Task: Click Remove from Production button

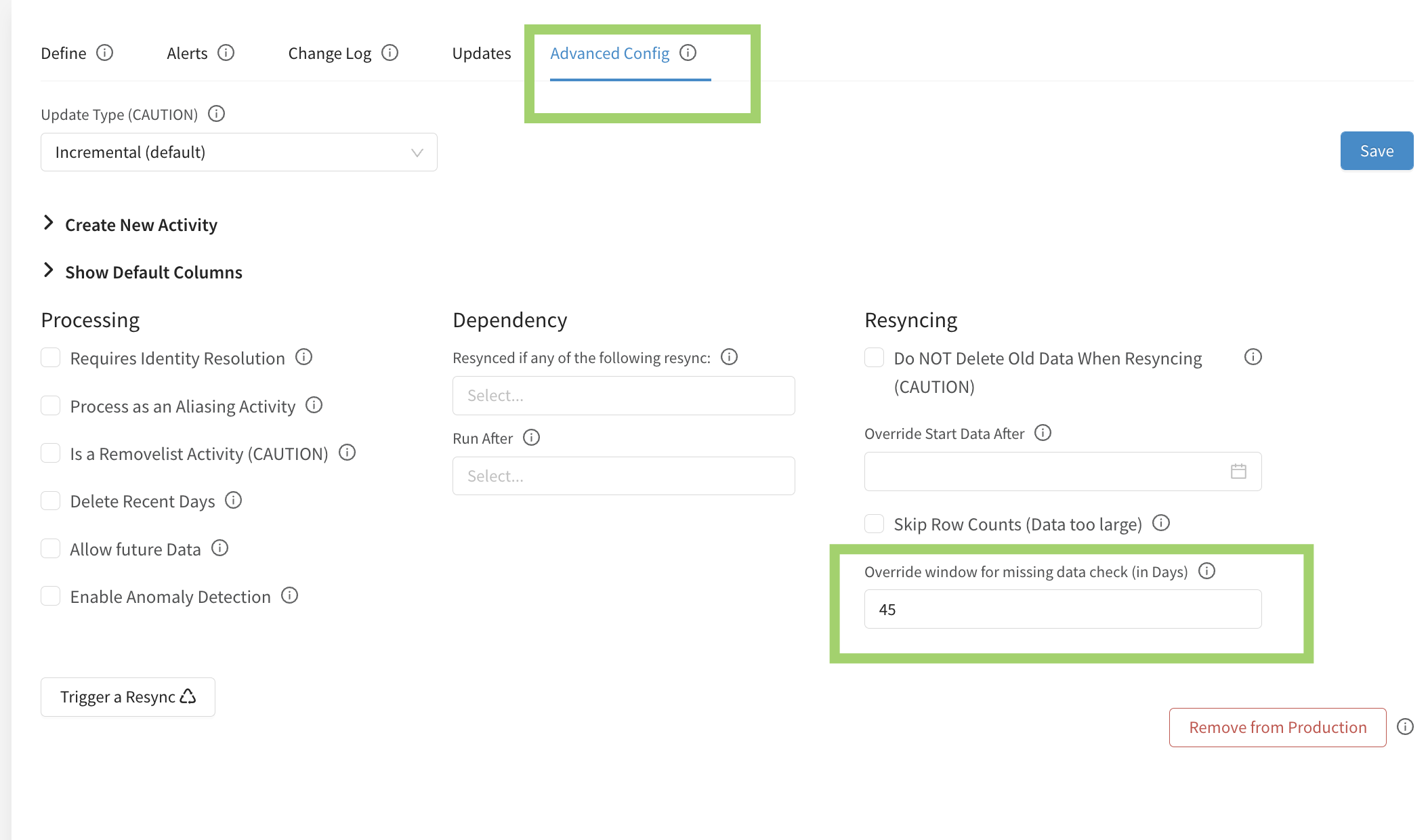Action: pos(1277,728)
